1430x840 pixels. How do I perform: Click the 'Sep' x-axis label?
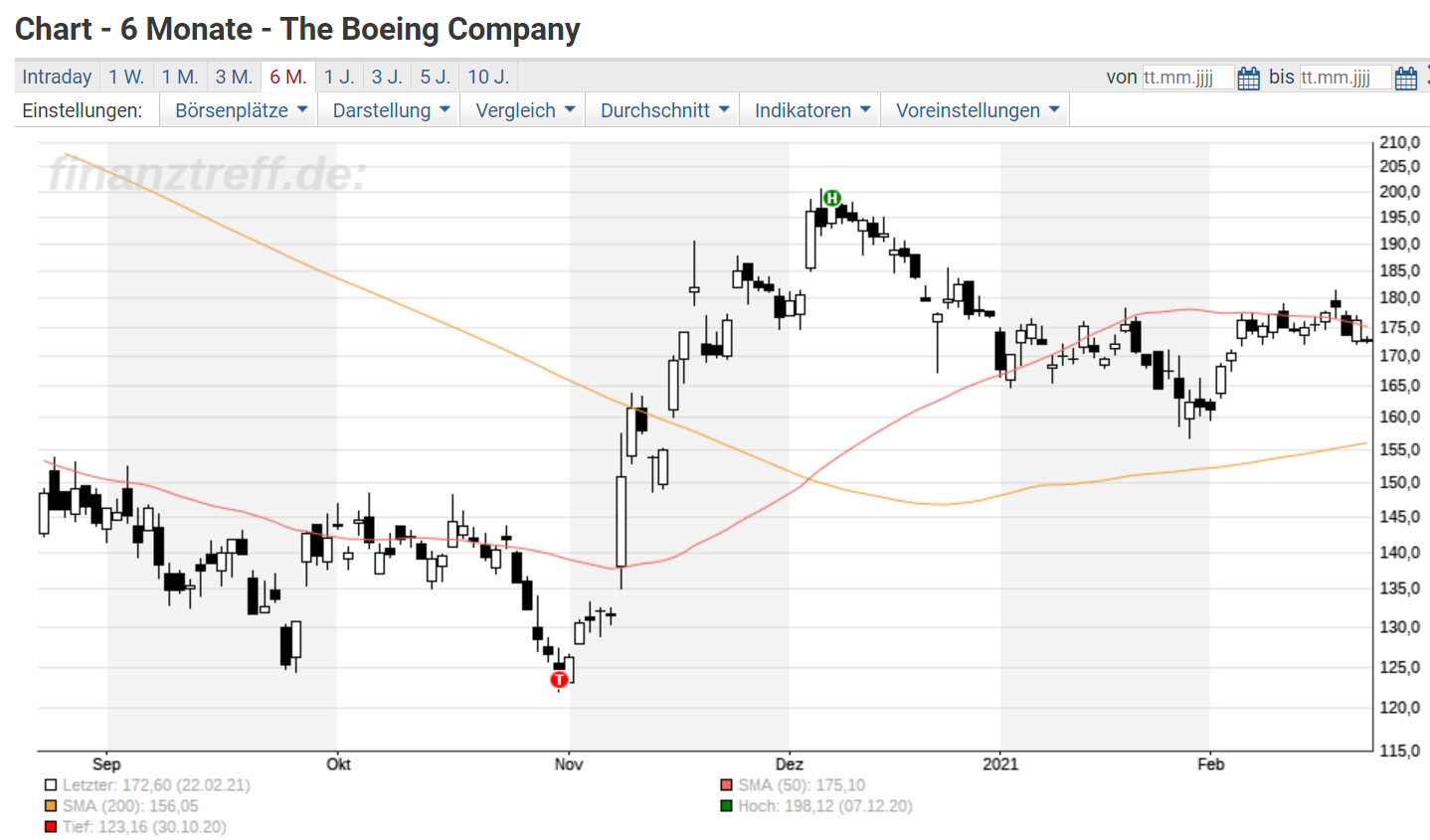[106, 764]
